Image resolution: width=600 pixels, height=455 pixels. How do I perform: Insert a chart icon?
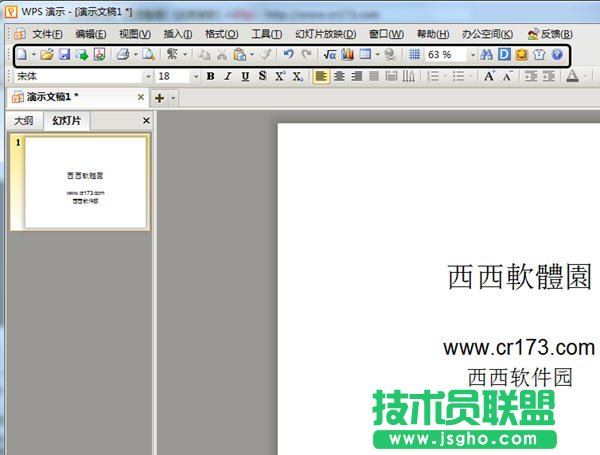point(347,55)
